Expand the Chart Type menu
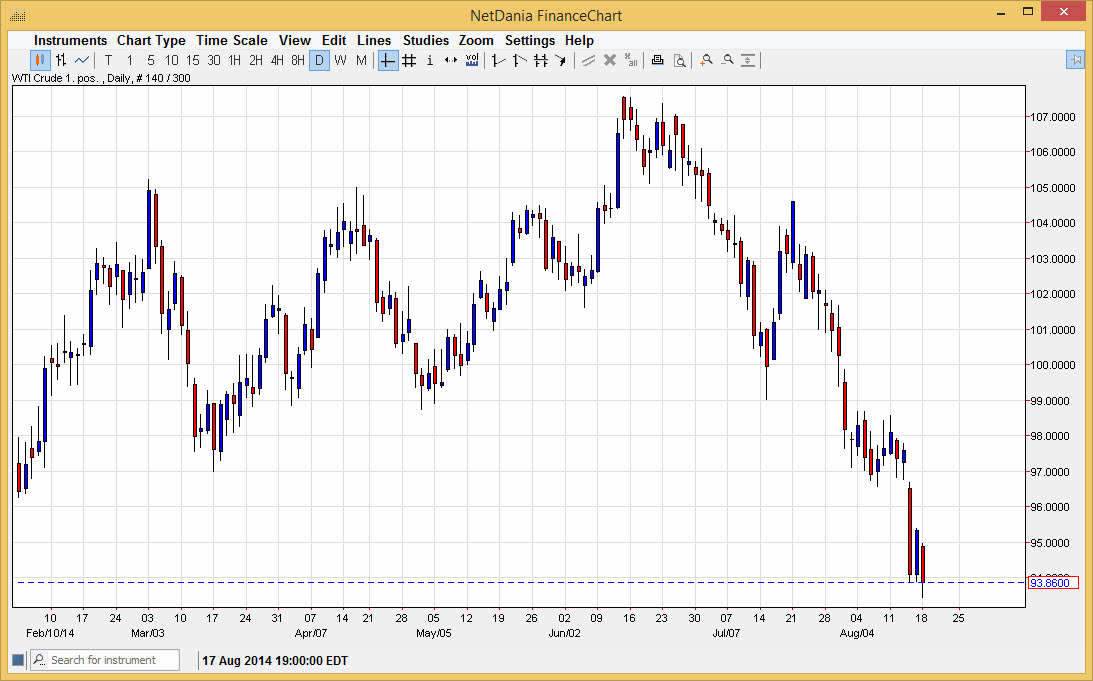The height and width of the screenshot is (681, 1093). click(151, 40)
